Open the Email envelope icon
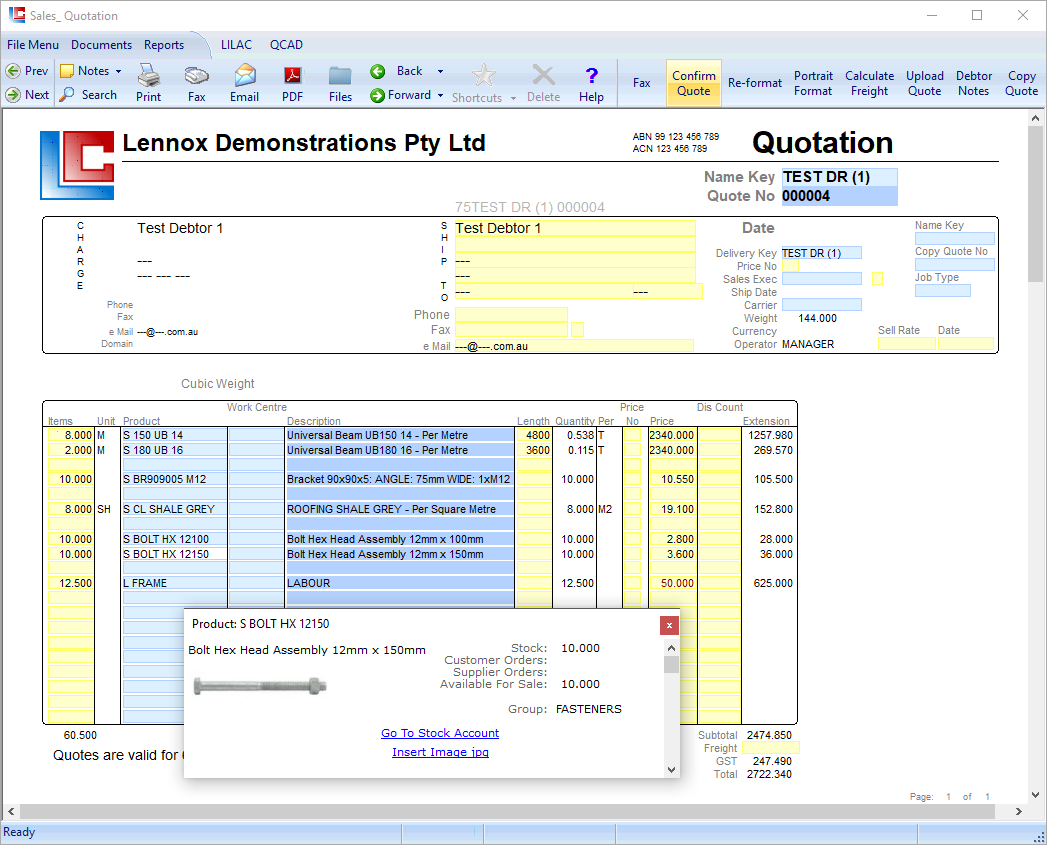 pos(244,82)
